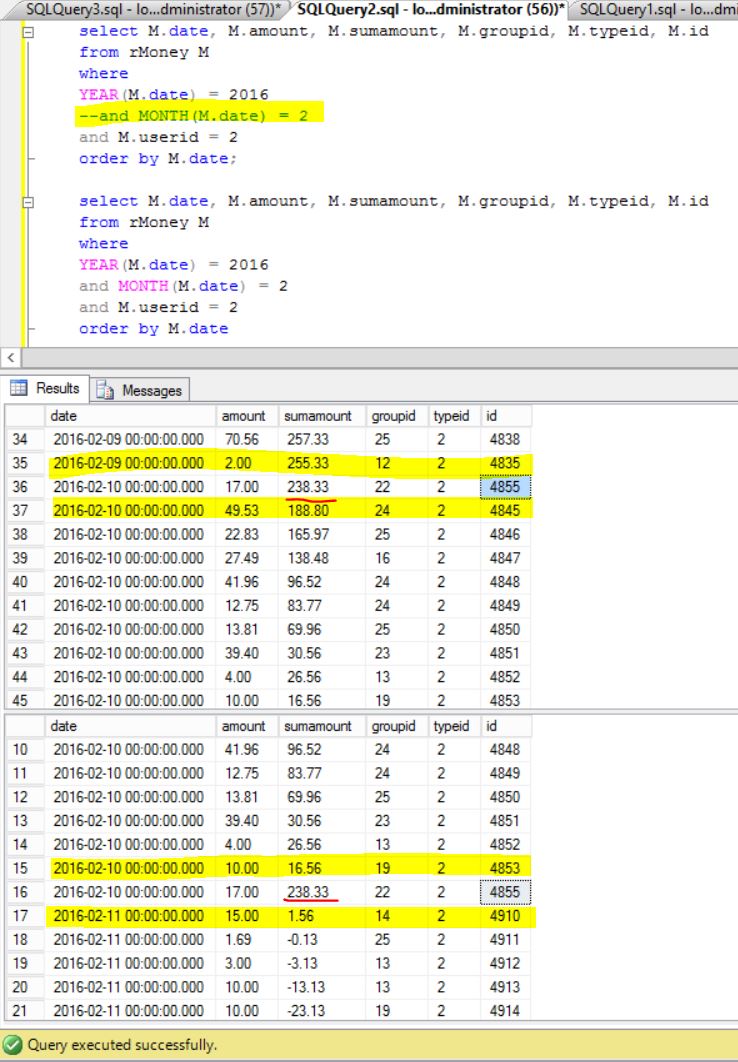Click the green success checkmark icon

tap(13, 1044)
